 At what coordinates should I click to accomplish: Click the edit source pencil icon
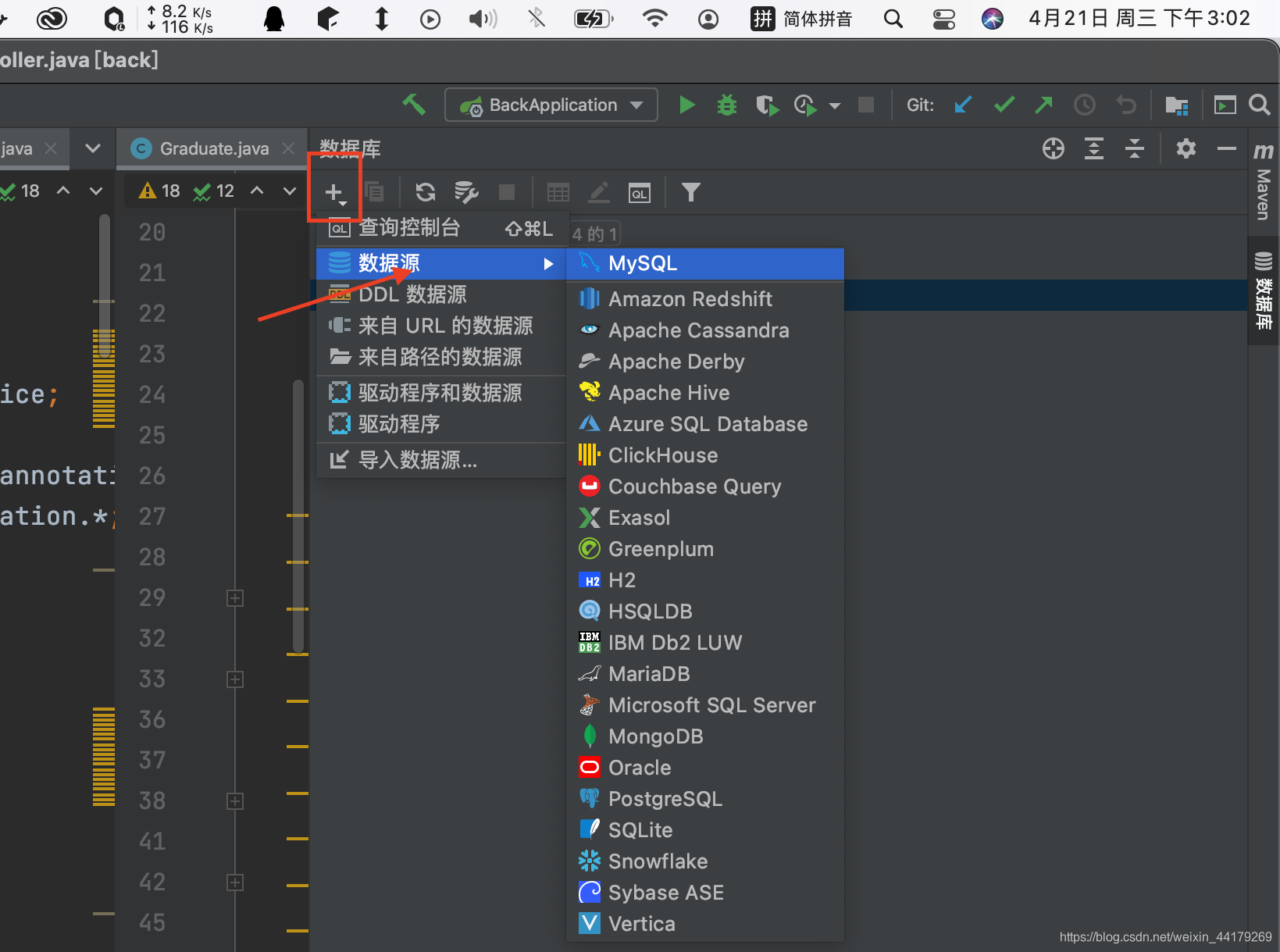point(599,192)
